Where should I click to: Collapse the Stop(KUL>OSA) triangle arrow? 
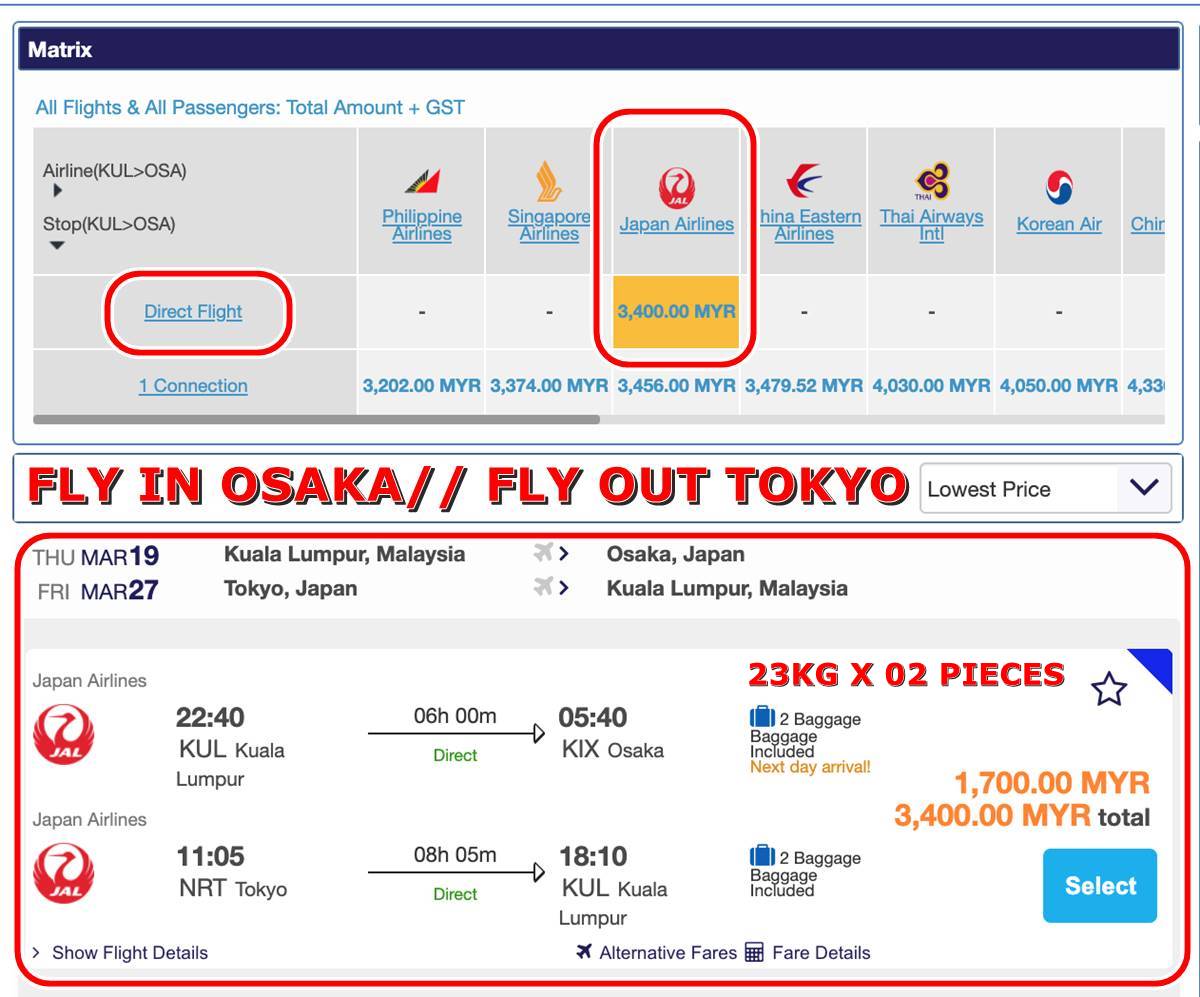pos(58,245)
